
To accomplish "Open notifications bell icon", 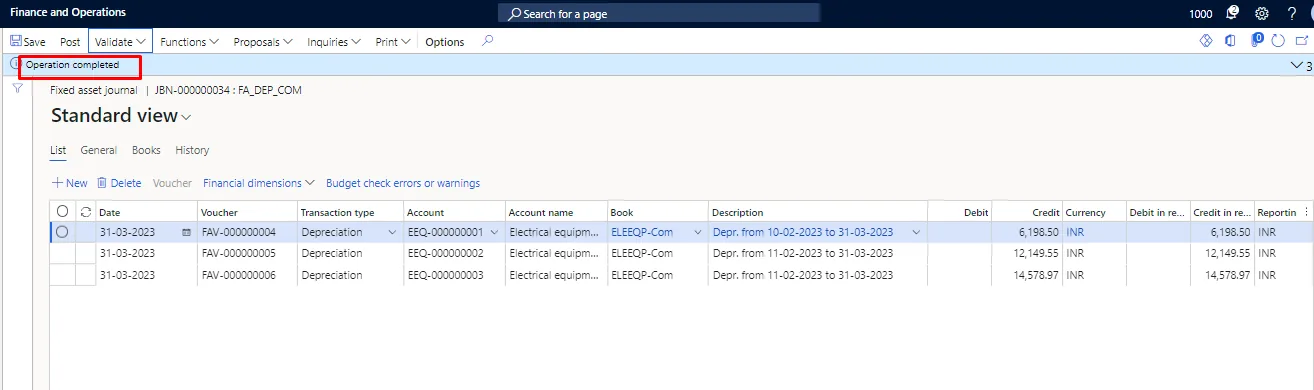I will click(x=1232, y=13).
